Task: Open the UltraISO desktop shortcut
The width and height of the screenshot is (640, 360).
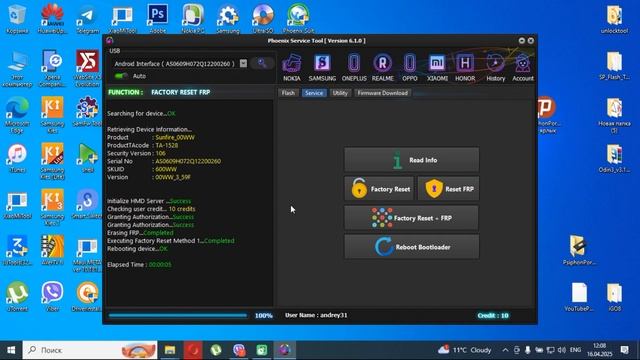Action: tap(263, 19)
